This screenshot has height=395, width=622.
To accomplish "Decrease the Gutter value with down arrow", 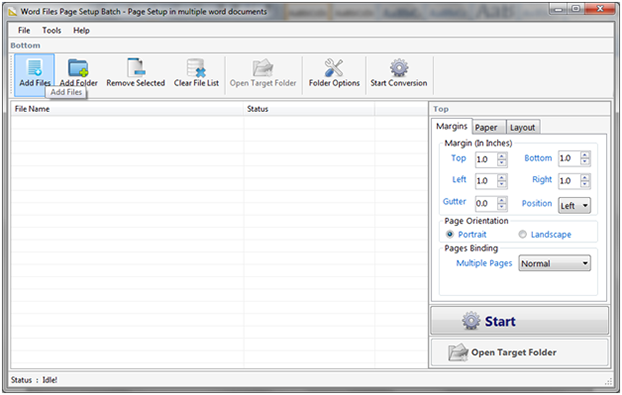I will [x=502, y=206].
